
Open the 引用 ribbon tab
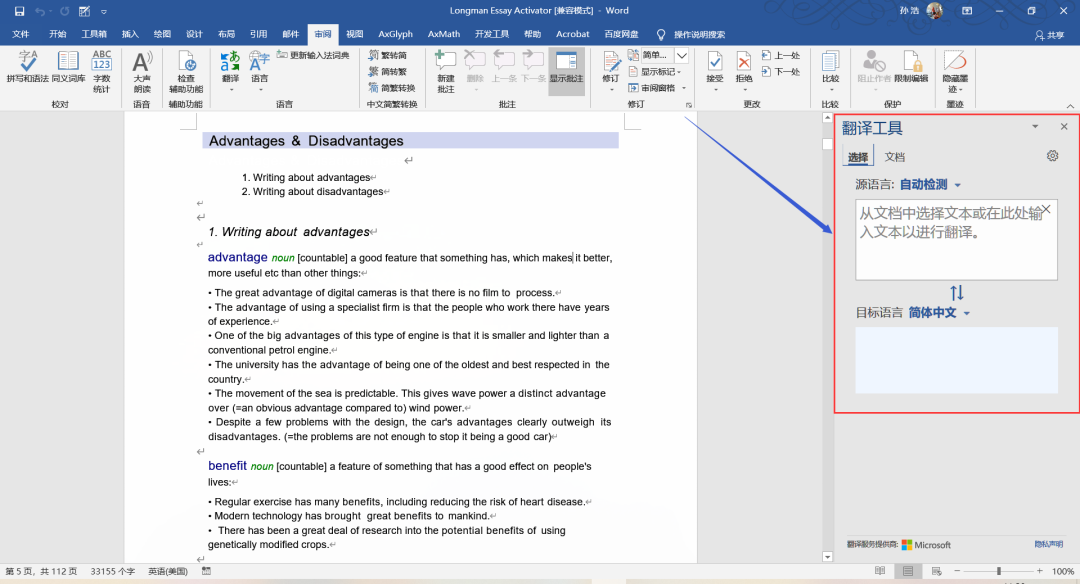pyautogui.click(x=258, y=33)
